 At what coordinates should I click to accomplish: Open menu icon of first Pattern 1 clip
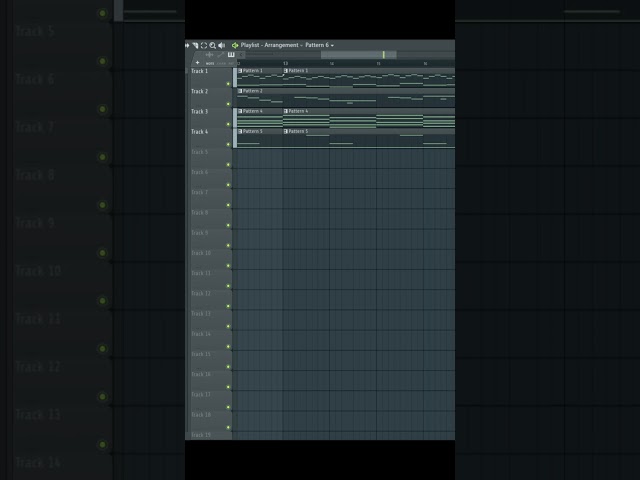click(240, 71)
